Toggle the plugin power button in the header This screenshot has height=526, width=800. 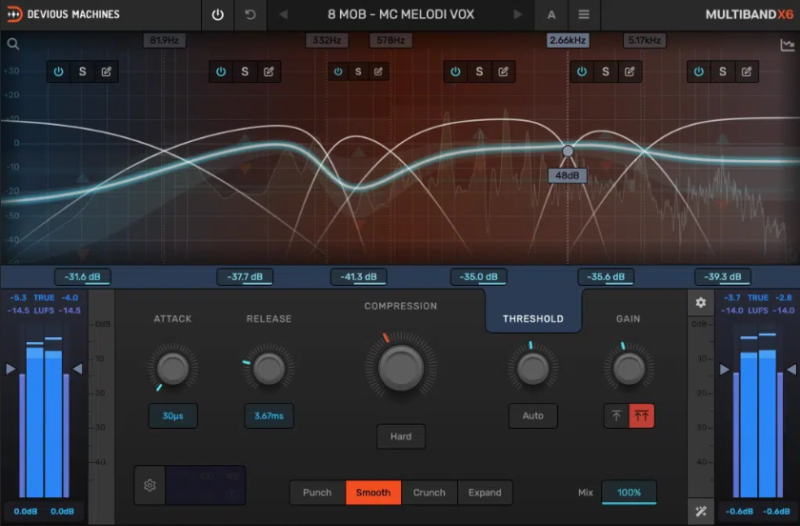coord(218,15)
